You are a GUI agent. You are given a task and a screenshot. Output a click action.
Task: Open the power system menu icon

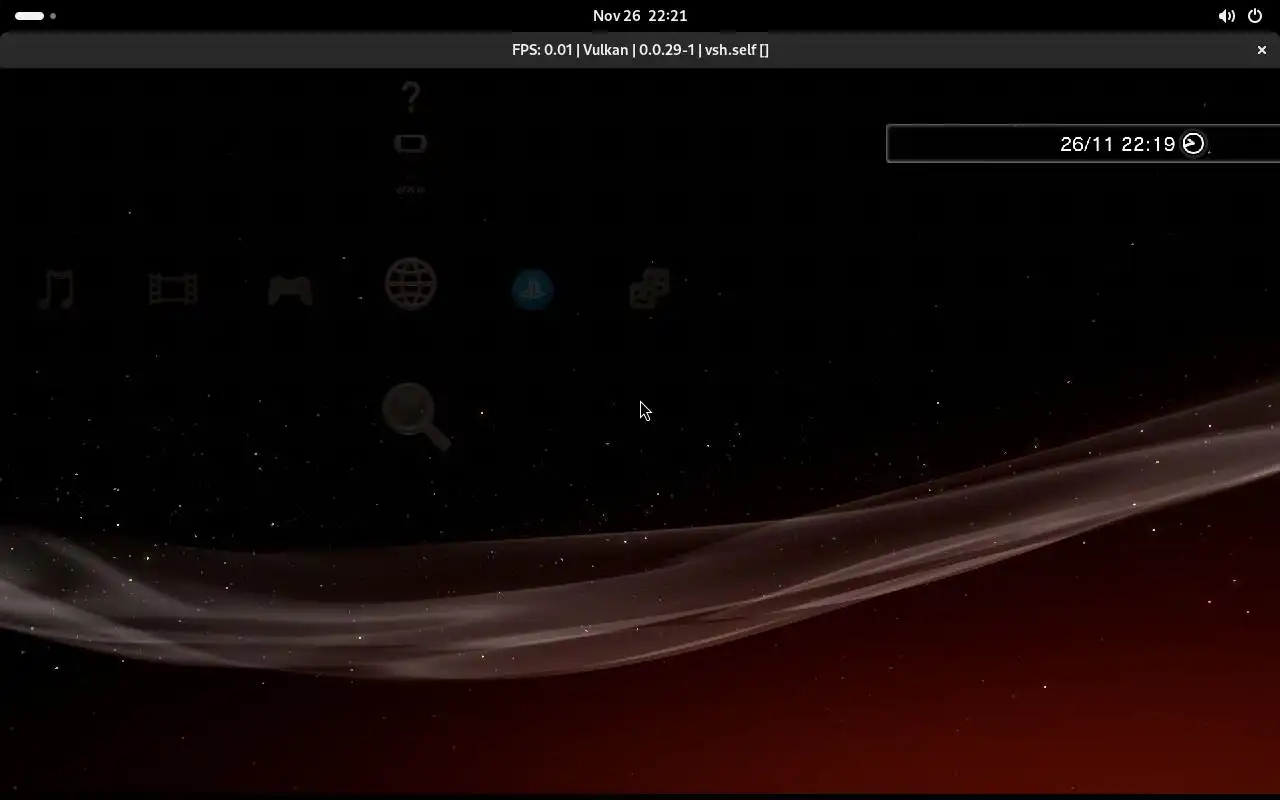tap(1254, 16)
